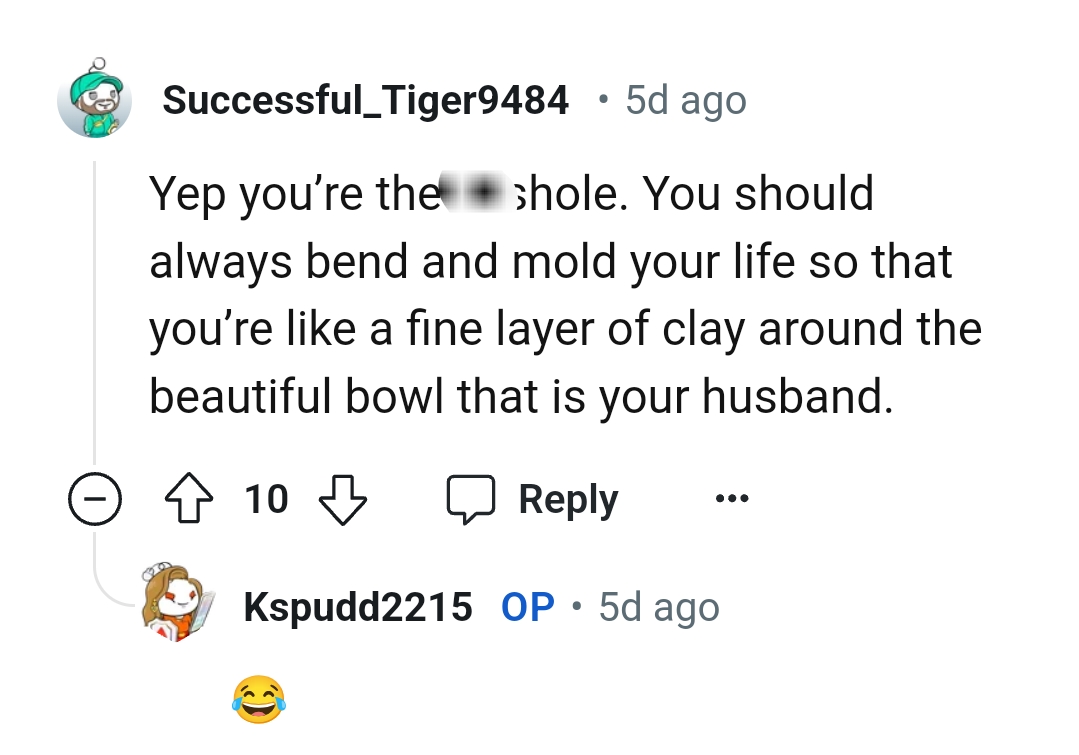
Task: Click the 5d ago timestamp on the top comment
Action: pyautogui.click(x=684, y=99)
